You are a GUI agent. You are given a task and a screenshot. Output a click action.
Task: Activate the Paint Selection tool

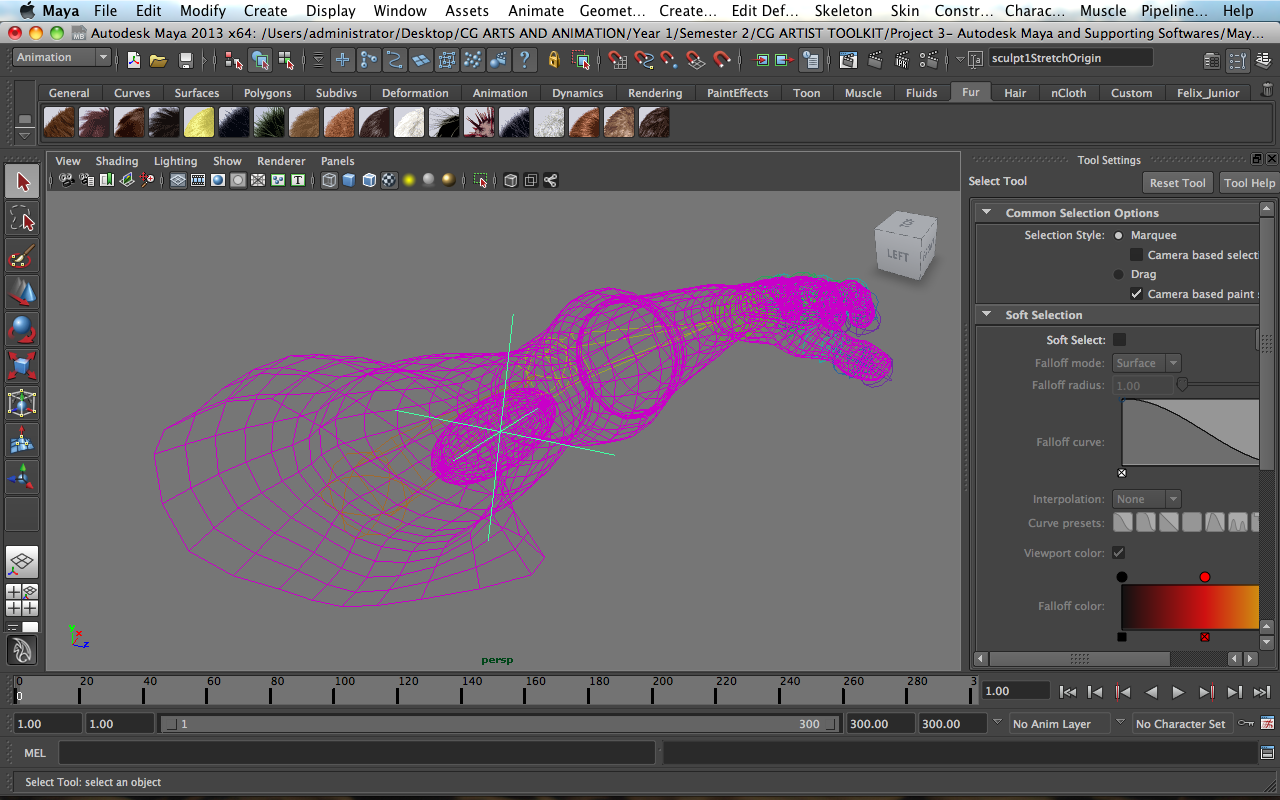click(22, 256)
